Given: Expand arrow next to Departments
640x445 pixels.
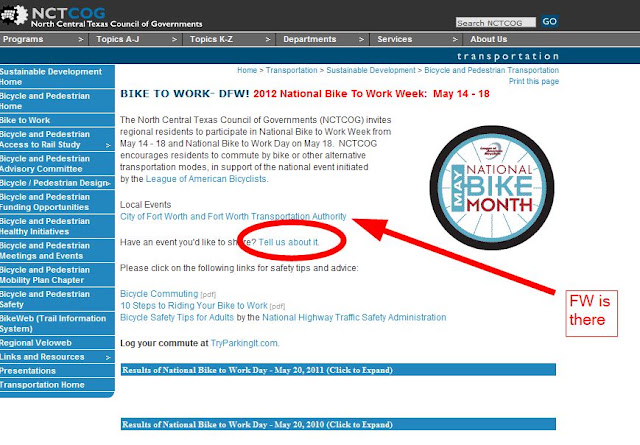Looking at the screenshot, I should point(361,40).
